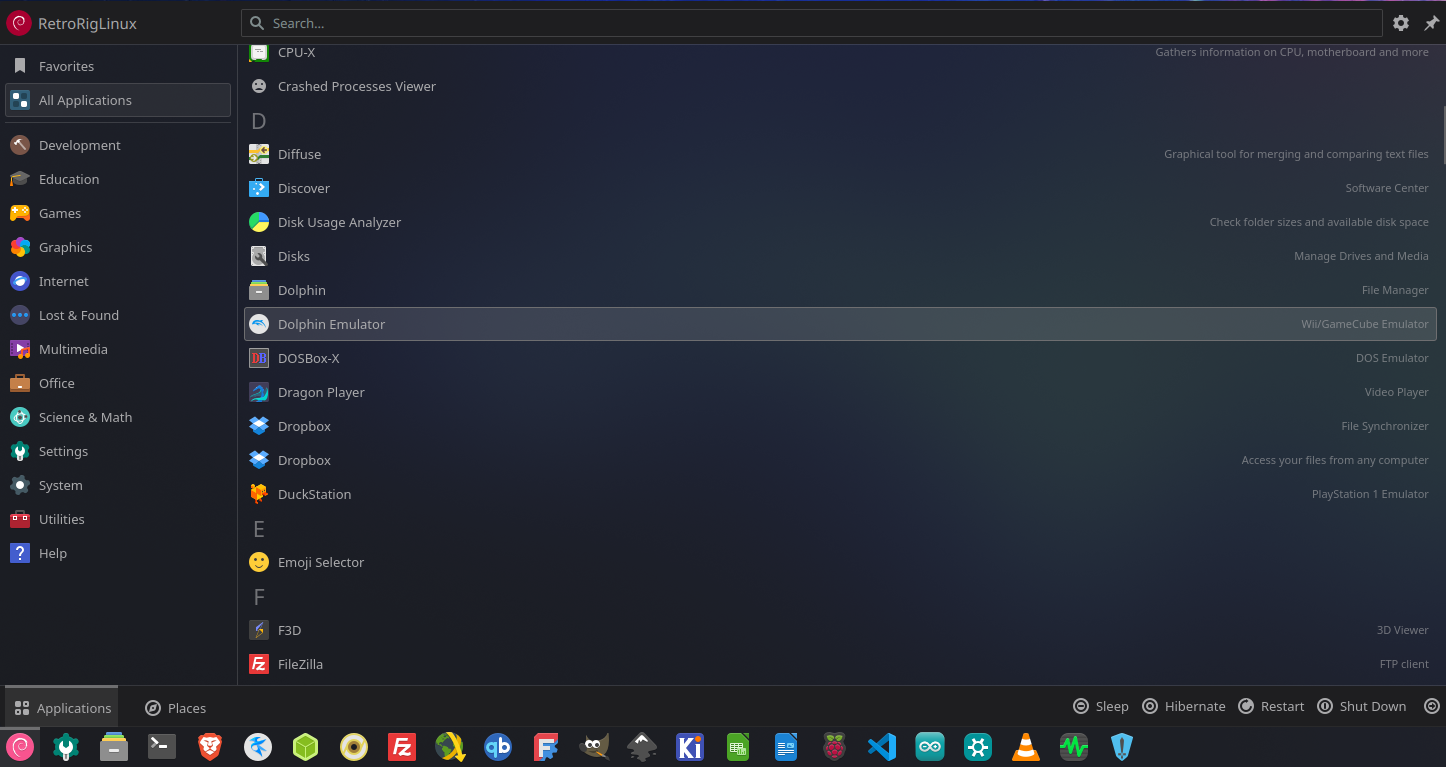Show the Favorites list

pos(66,66)
